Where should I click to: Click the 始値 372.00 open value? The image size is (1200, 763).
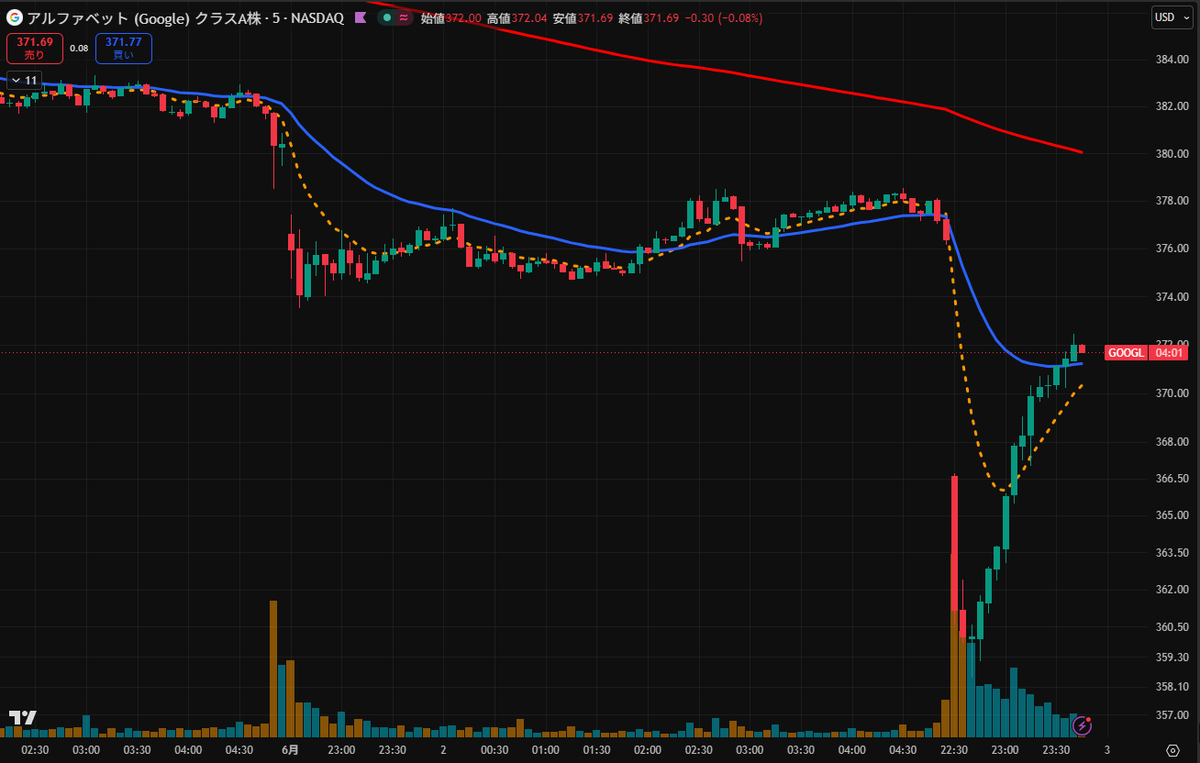coord(451,18)
